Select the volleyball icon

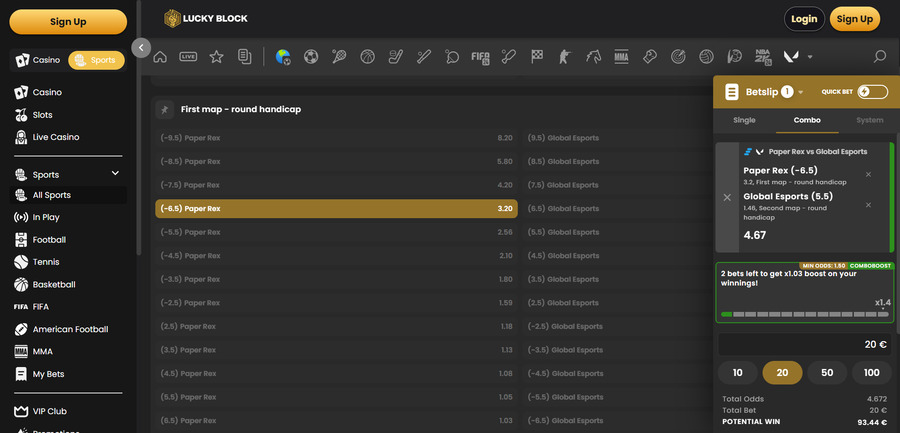[706, 56]
